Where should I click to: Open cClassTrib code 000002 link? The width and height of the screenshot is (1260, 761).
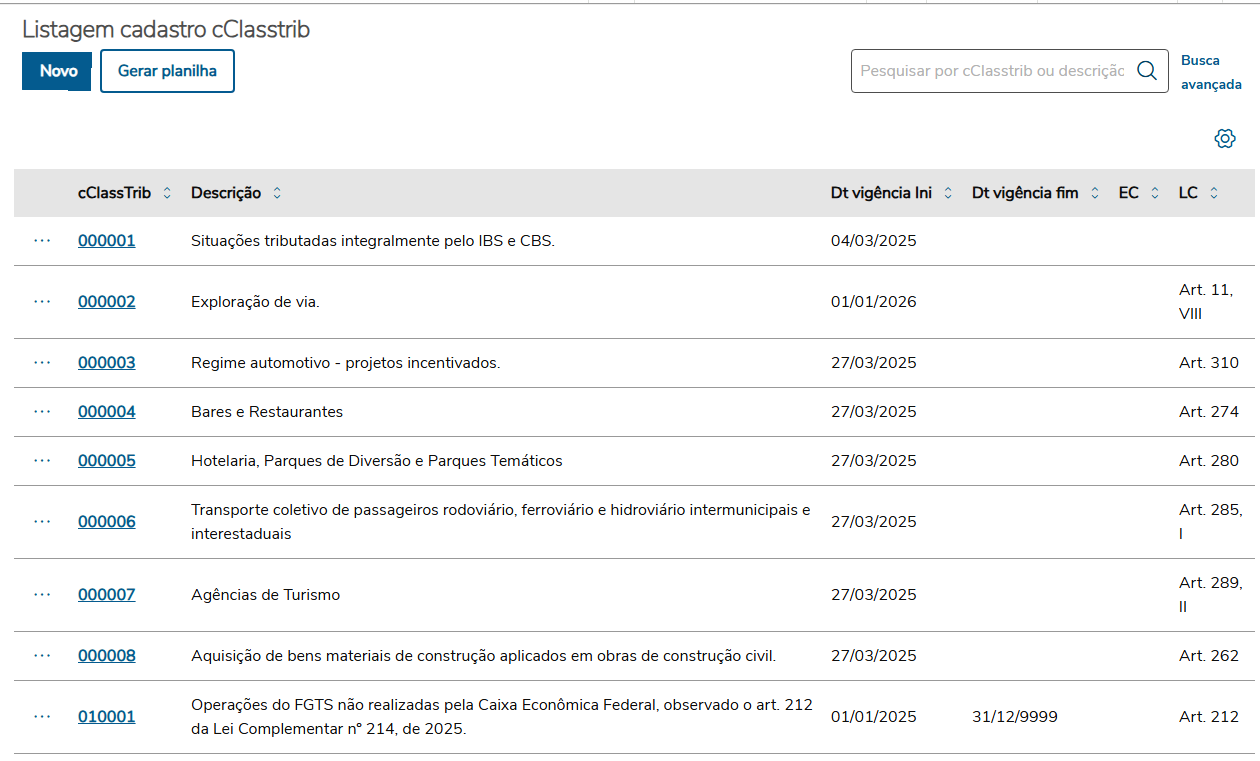point(107,302)
